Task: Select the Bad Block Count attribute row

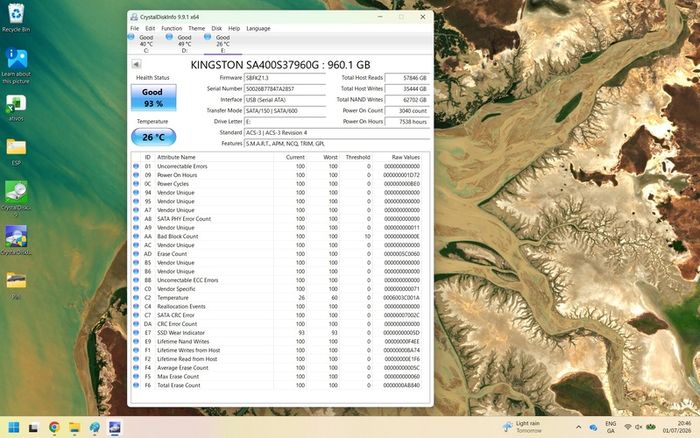Action: 280,236
